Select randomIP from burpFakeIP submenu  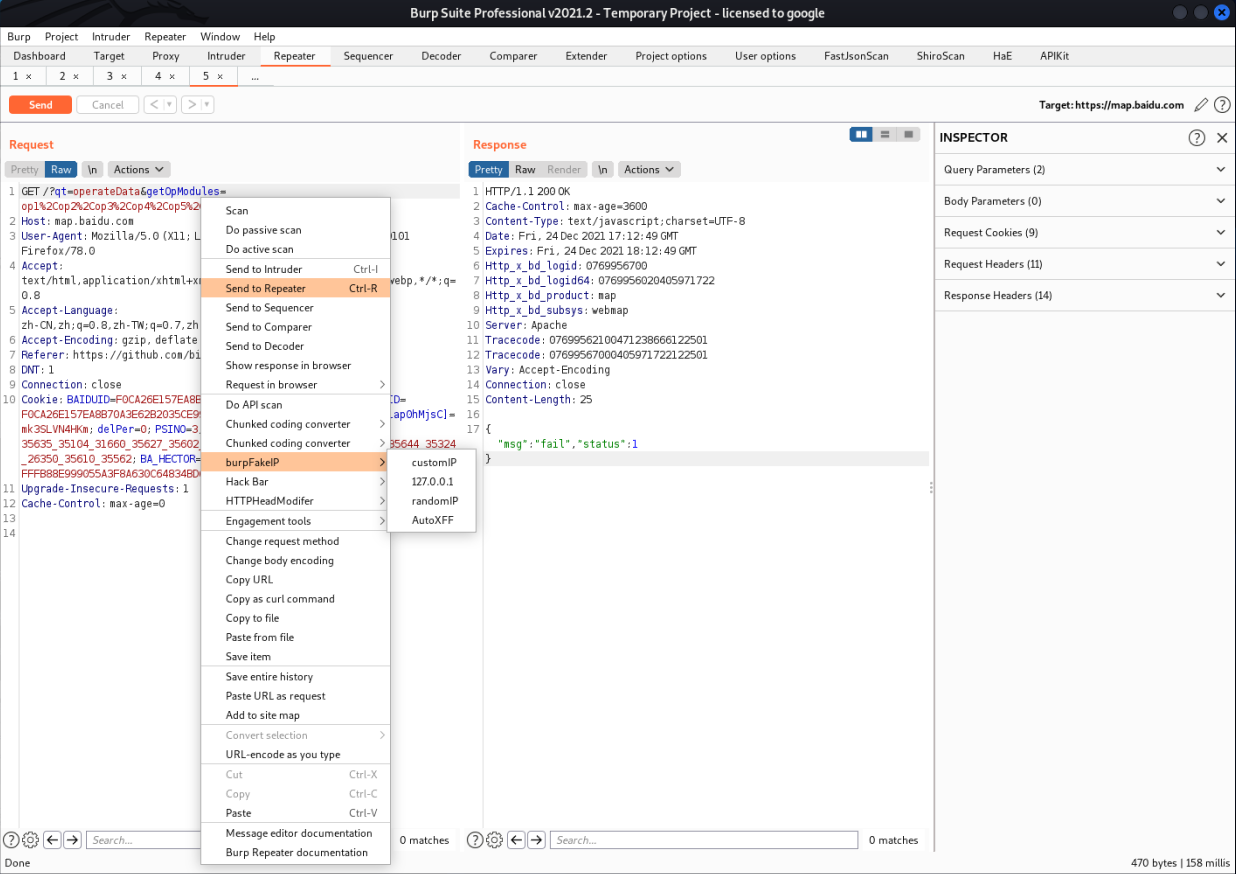[432, 501]
